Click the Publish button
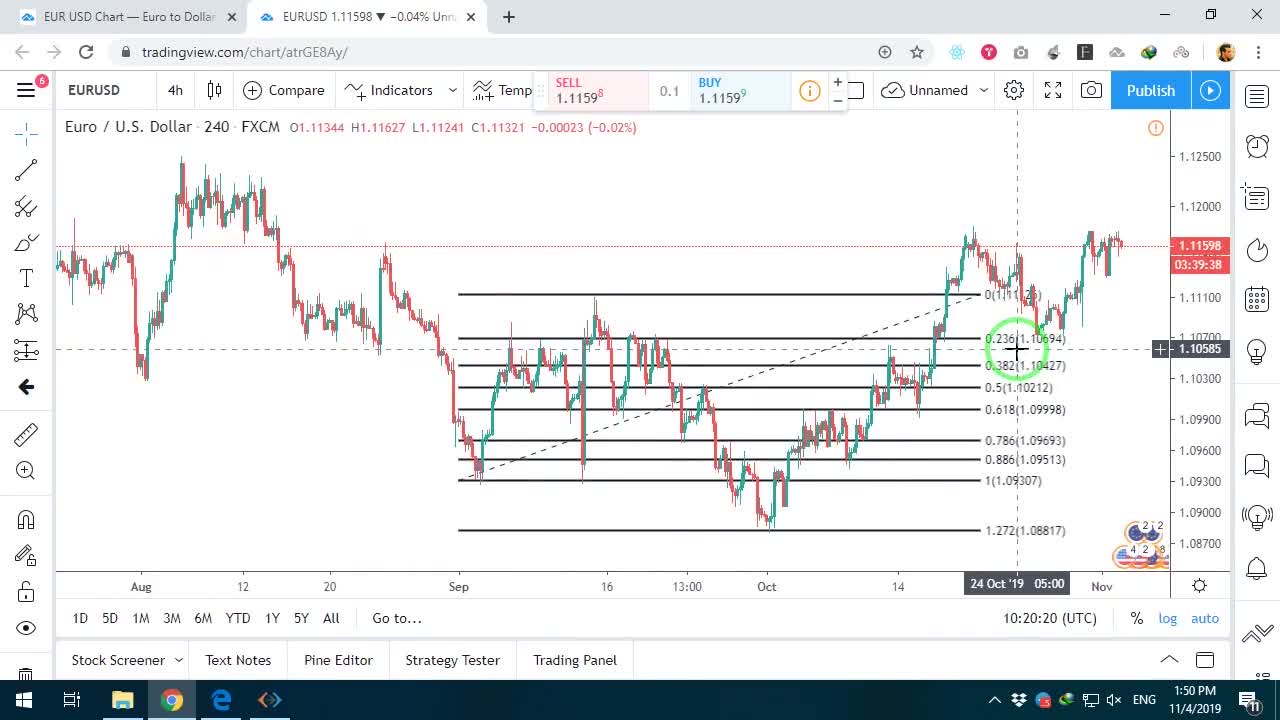The height and width of the screenshot is (720, 1280). (1151, 90)
